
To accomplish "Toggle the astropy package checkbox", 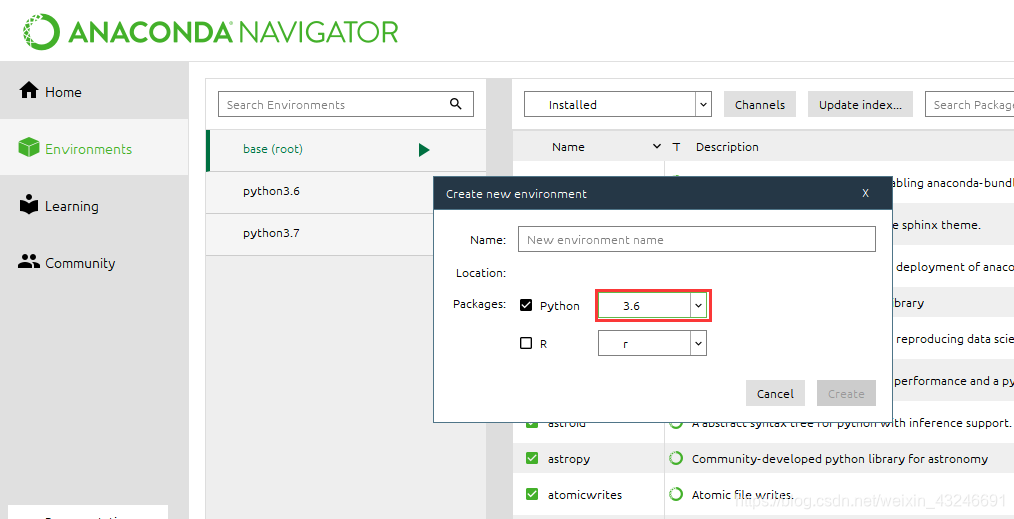I will pos(532,458).
